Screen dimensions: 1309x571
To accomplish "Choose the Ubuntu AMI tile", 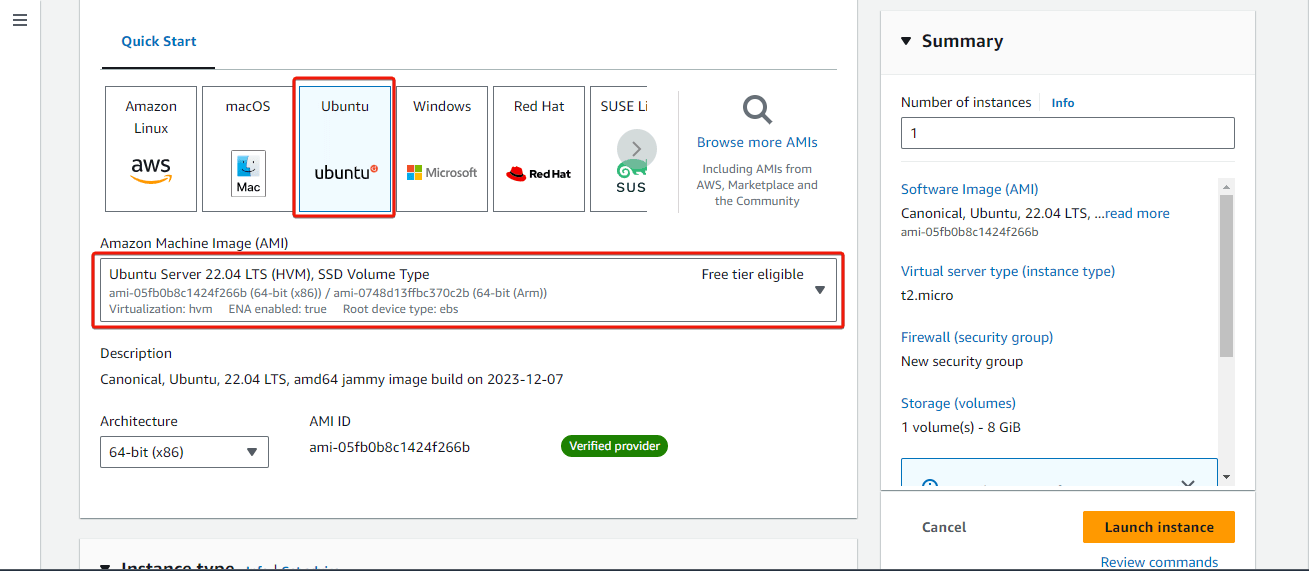I will 345,149.
